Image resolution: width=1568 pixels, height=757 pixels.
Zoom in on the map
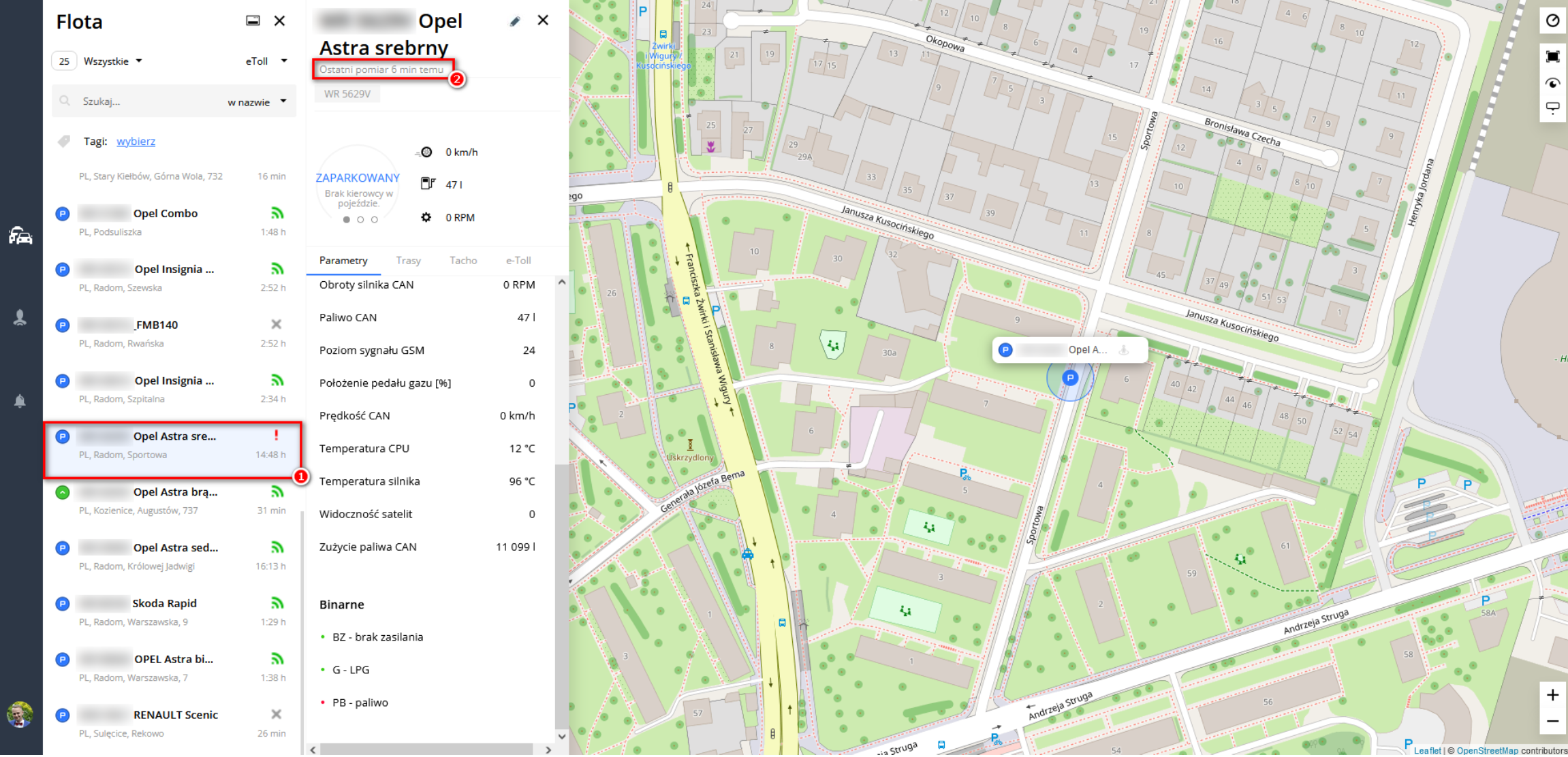pos(1552,695)
